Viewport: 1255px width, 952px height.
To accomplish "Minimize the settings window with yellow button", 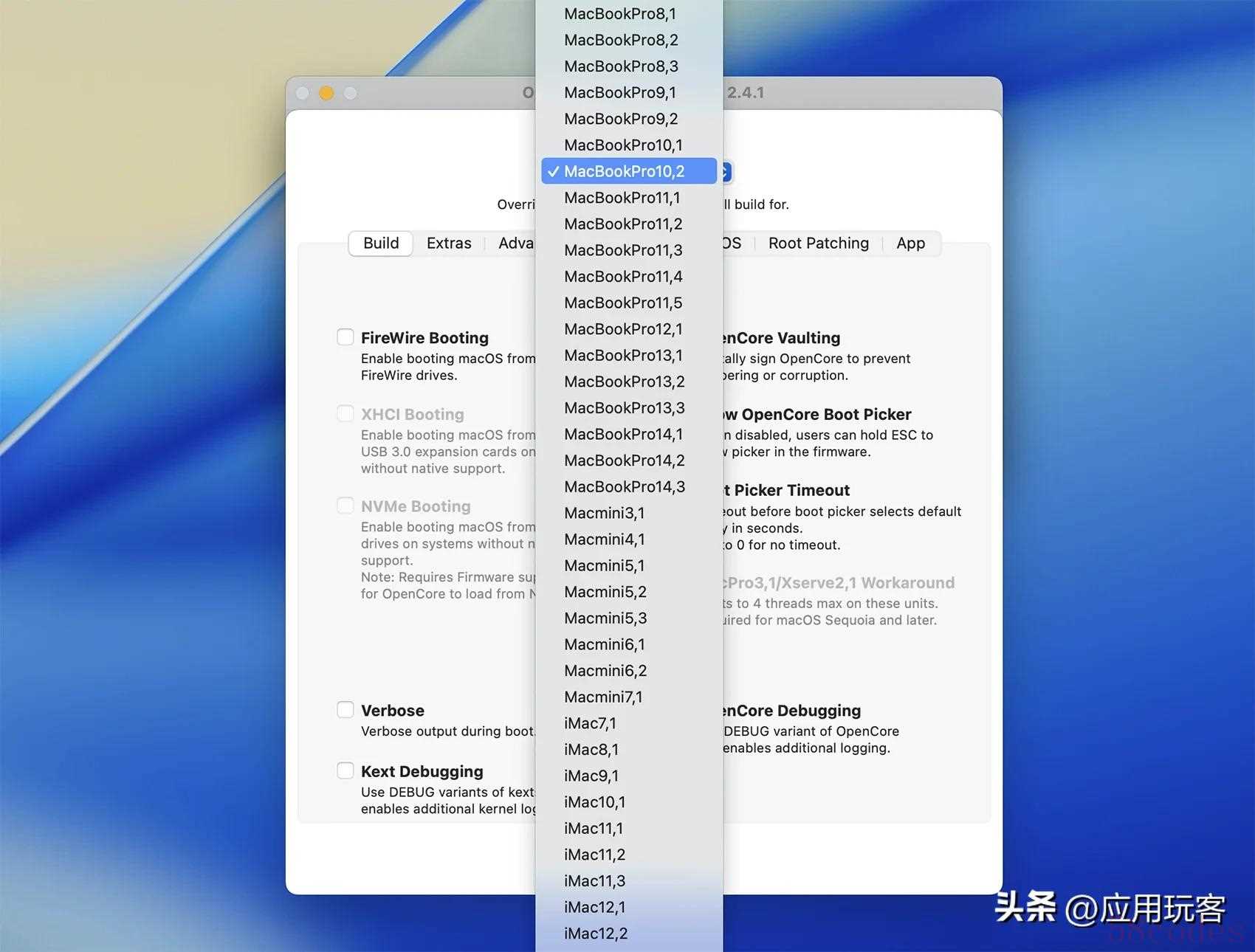I will 326,93.
